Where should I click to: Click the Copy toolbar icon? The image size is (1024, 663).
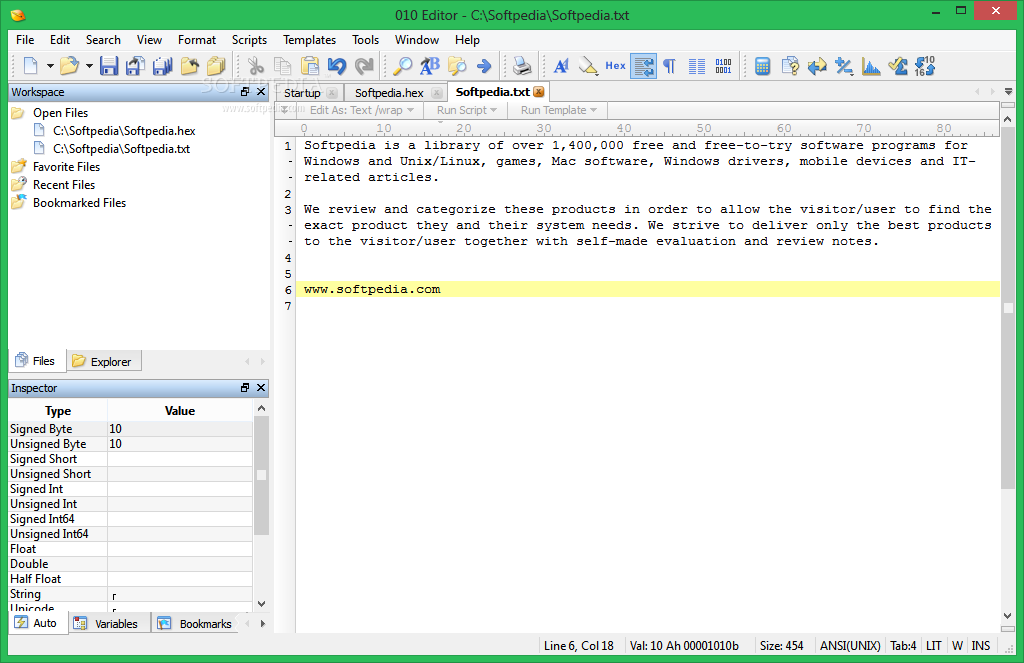point(283,66)
